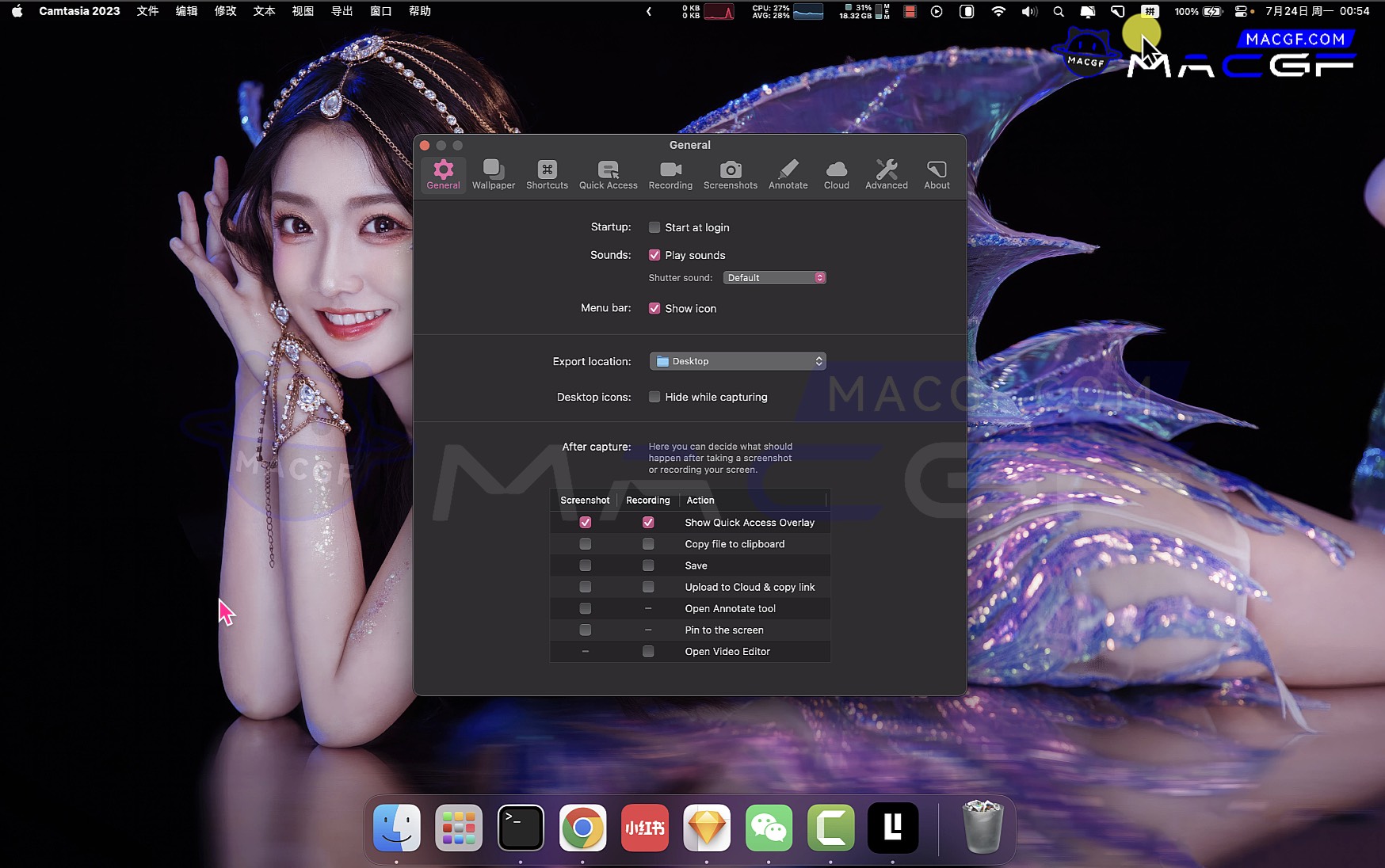Image resolution: width=1385 pixels, height=868 pixels.
Task: Enable Copy file to clipboard for screenshots
Action: 586,544
